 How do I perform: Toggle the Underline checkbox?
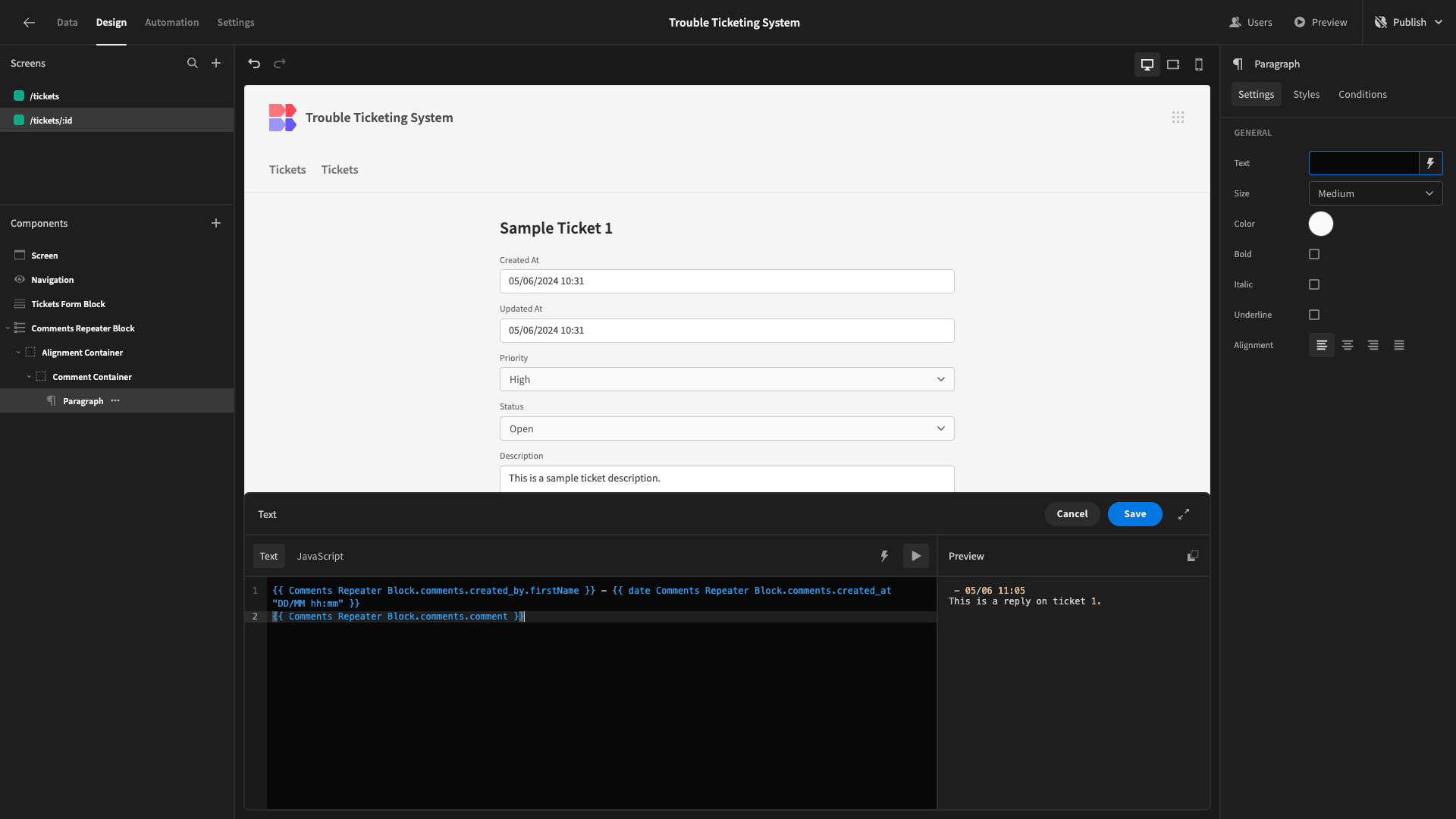click(1314, 315)
